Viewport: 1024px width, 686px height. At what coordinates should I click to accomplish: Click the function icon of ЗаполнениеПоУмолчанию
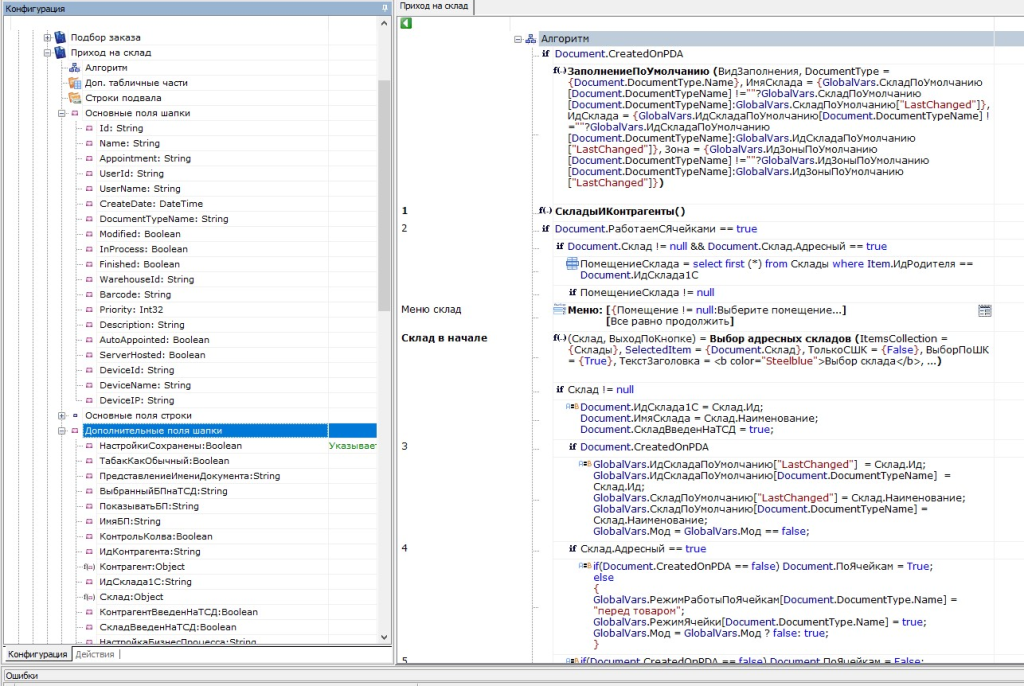(560, 71)
